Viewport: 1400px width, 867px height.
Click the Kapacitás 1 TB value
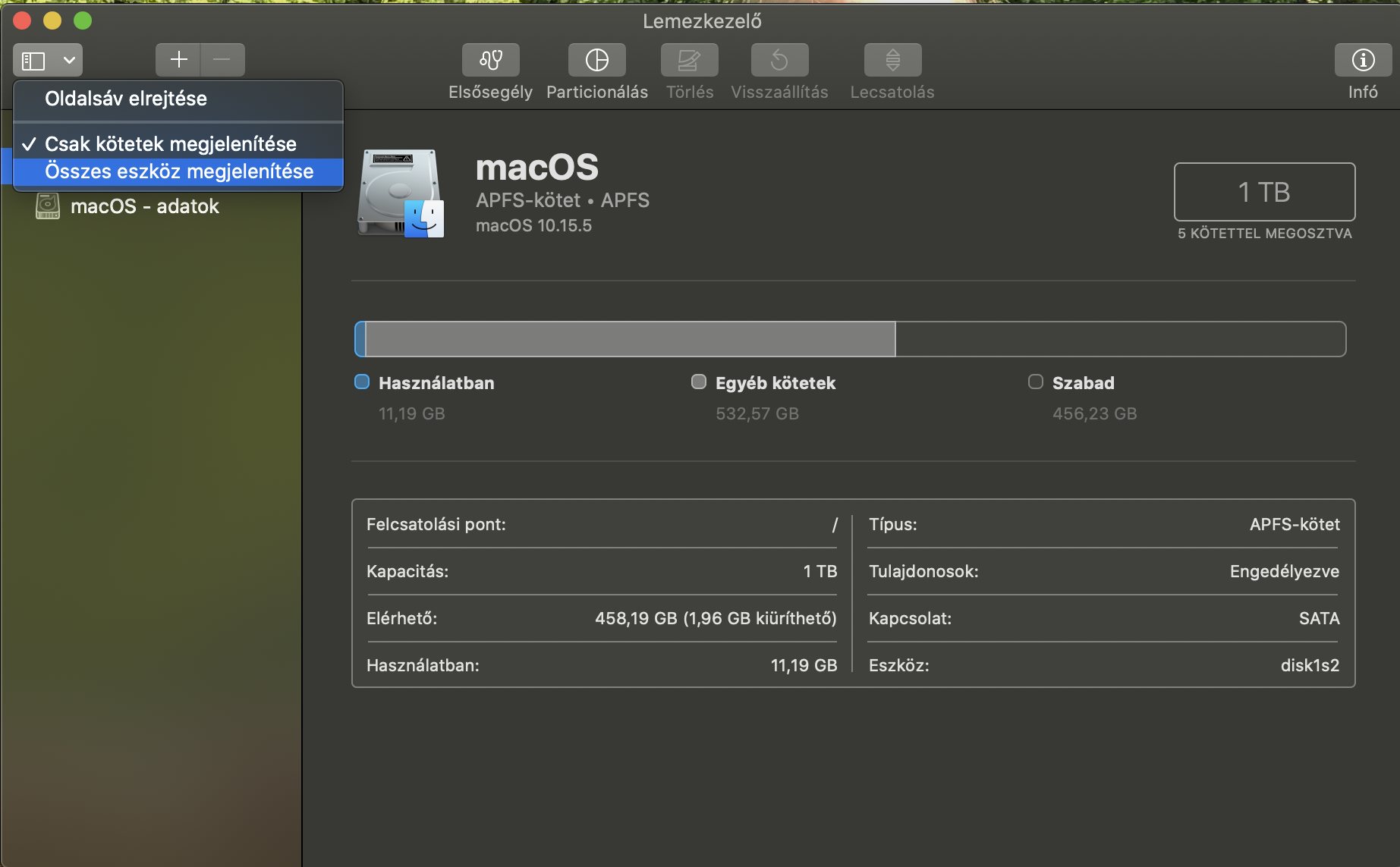[x=820, y=571]
